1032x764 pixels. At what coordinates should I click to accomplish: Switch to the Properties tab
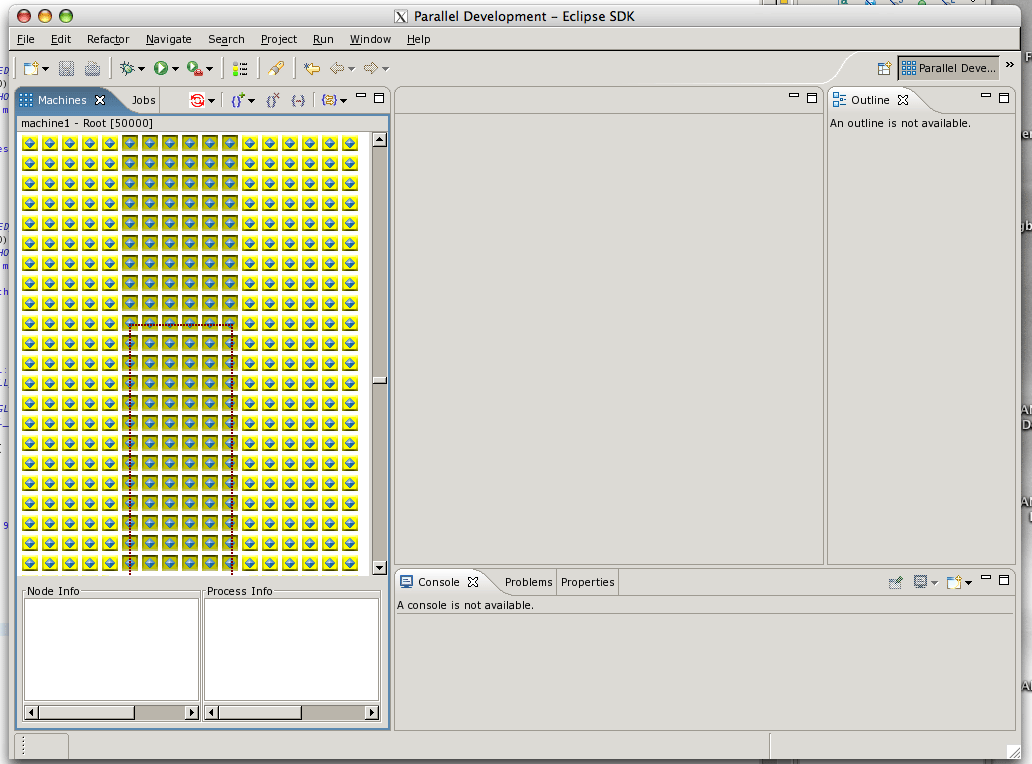(x=588, y=582)
